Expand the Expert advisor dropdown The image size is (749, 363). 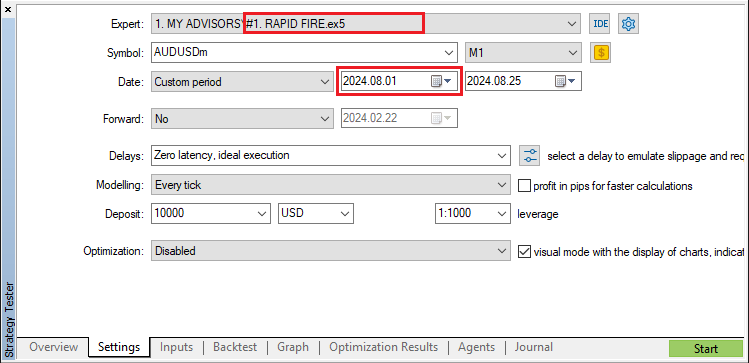pos(366,23)
